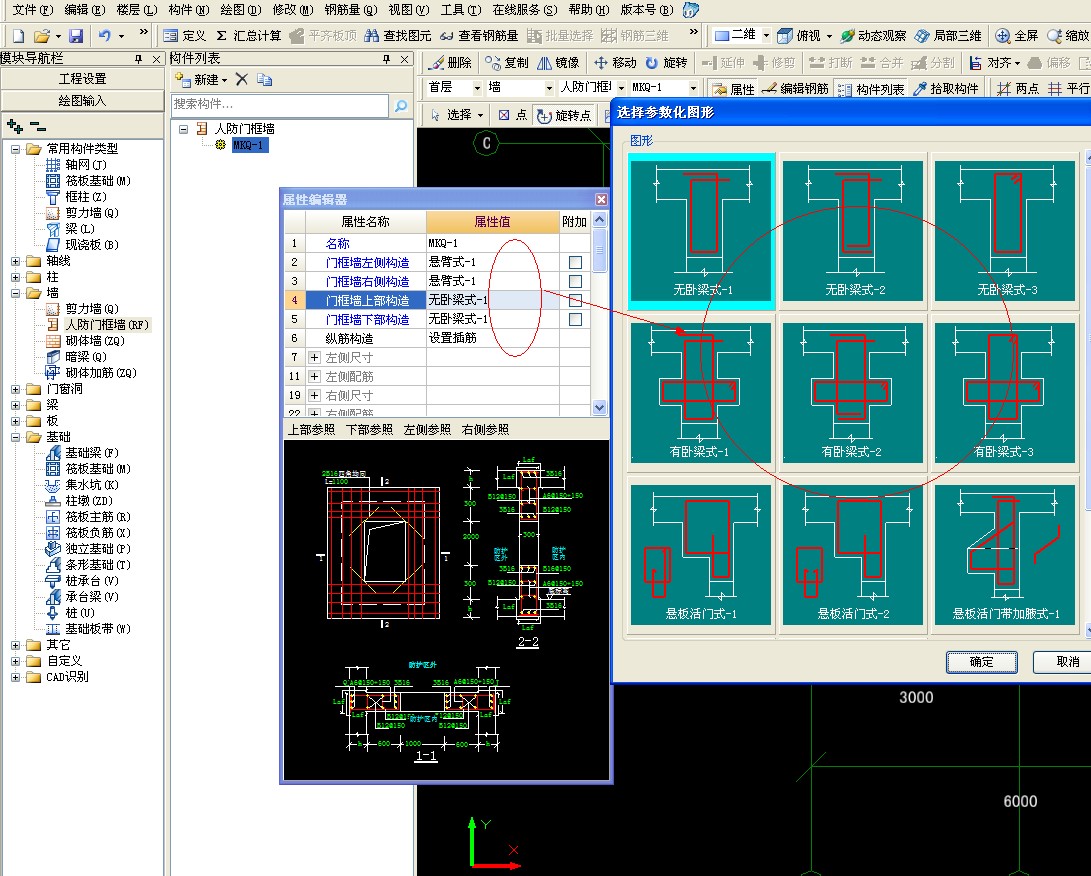The width and height of the screenshot is (1091, 876).
Task: Open the 楼层(L) menu
Action: point(136,10)
